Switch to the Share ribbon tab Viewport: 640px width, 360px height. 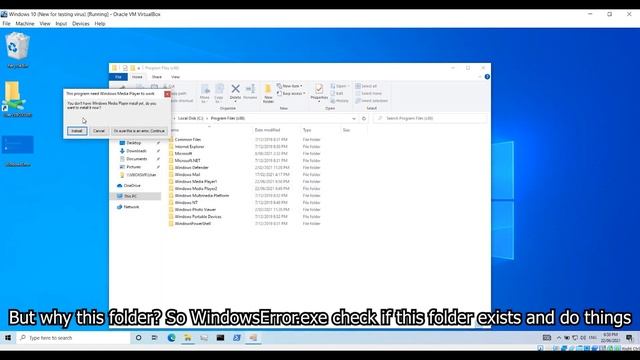pos(157,77)
